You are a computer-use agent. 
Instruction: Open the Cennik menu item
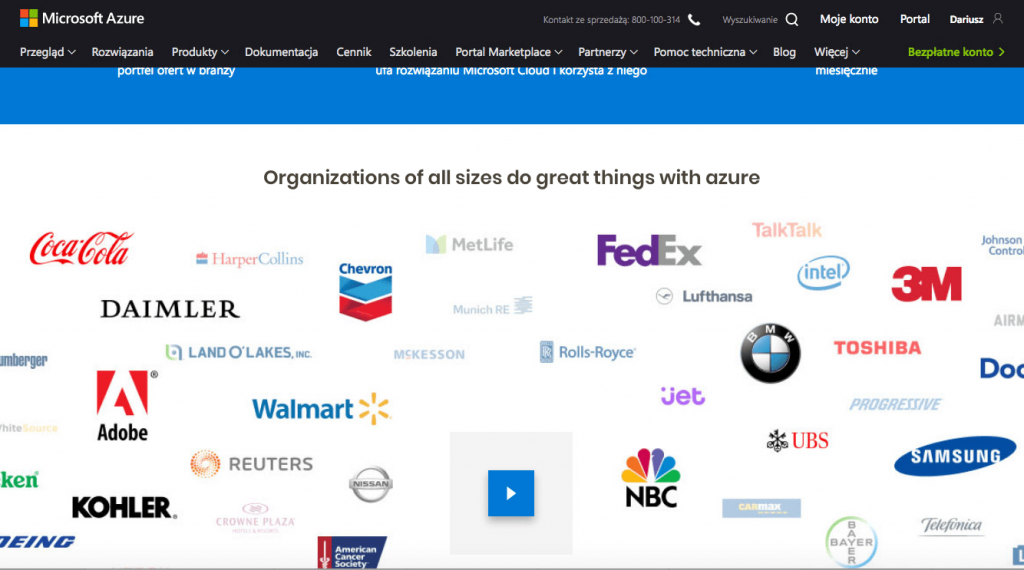point(353,52)
